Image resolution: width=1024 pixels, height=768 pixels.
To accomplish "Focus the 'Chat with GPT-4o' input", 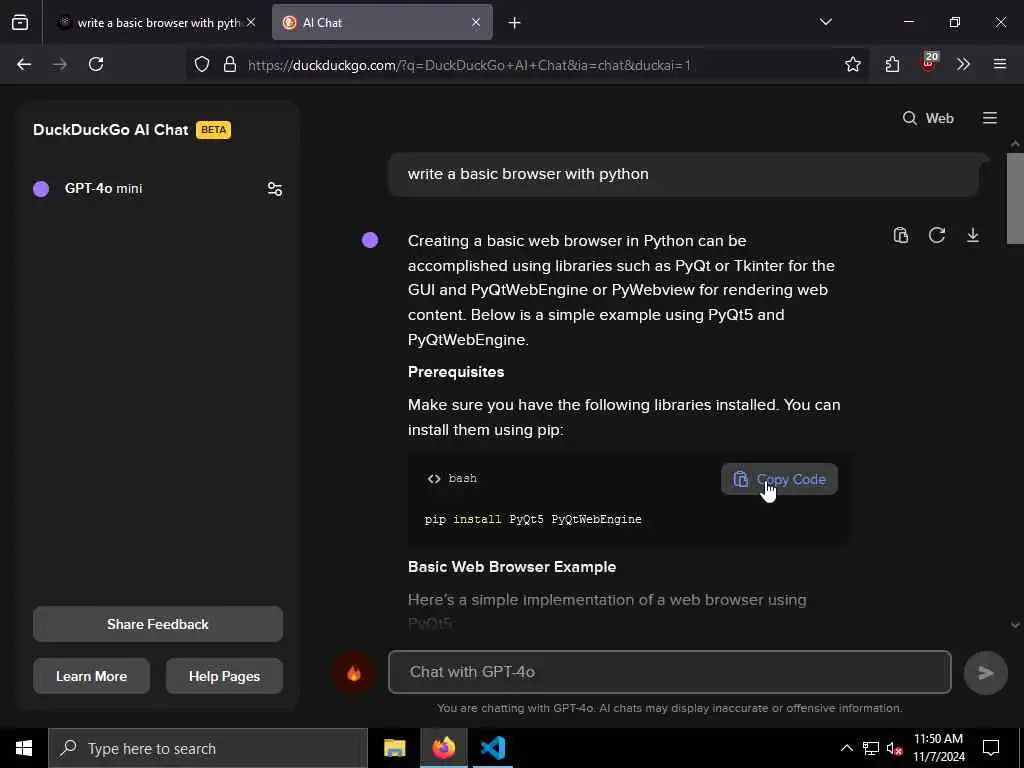I will point(669,672).
